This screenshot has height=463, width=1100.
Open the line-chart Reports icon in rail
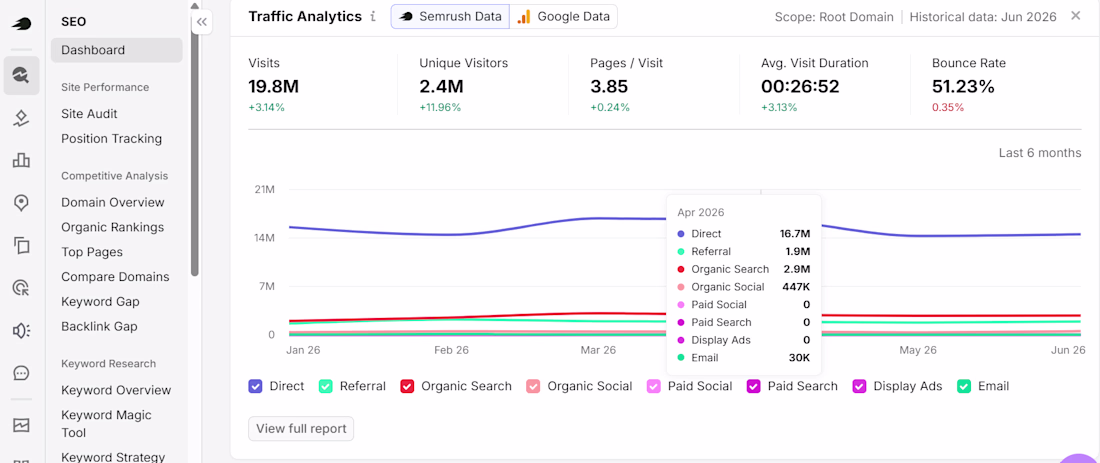21,424
